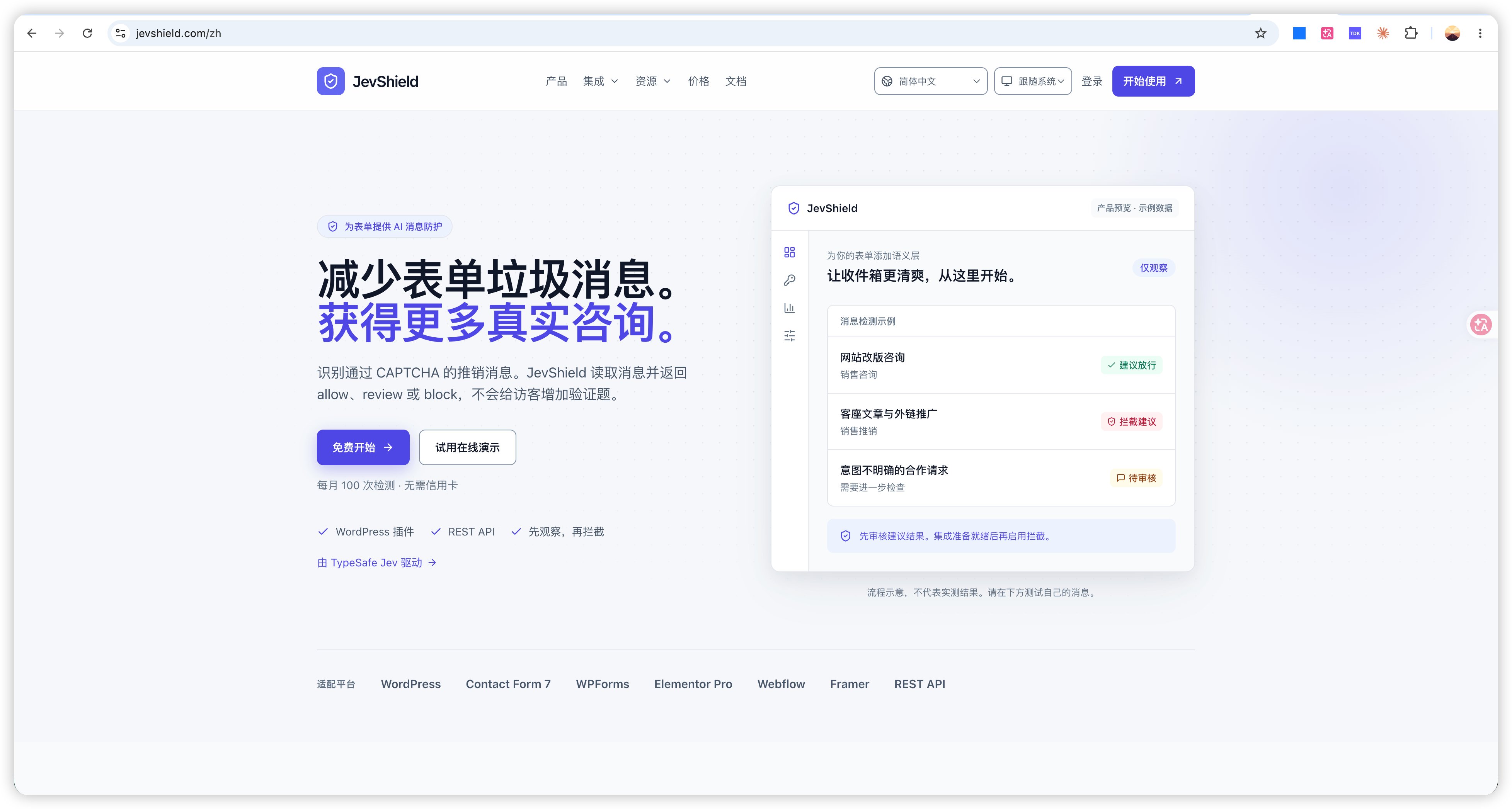Click the 拦截建议 status badge
This screenshot has width=1512, height=809.
[1131, 421]
